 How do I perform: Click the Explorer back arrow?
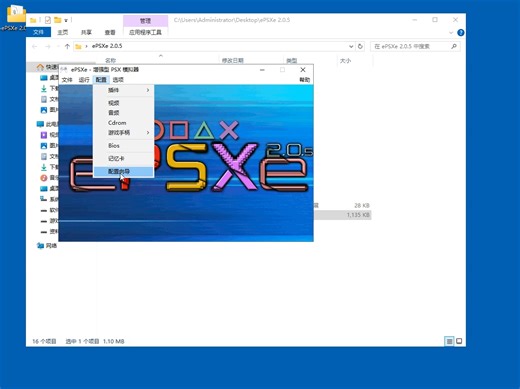click(35, 46)
